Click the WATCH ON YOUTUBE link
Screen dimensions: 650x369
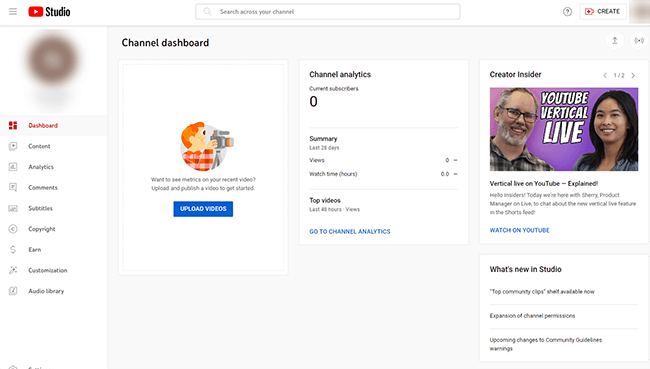click(x=519, y=230)
